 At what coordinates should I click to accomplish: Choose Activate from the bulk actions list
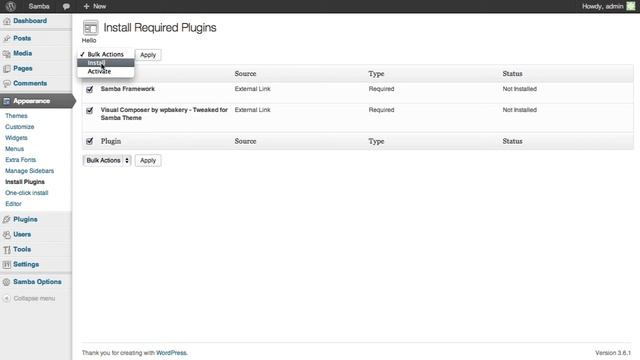click(106, 71)
